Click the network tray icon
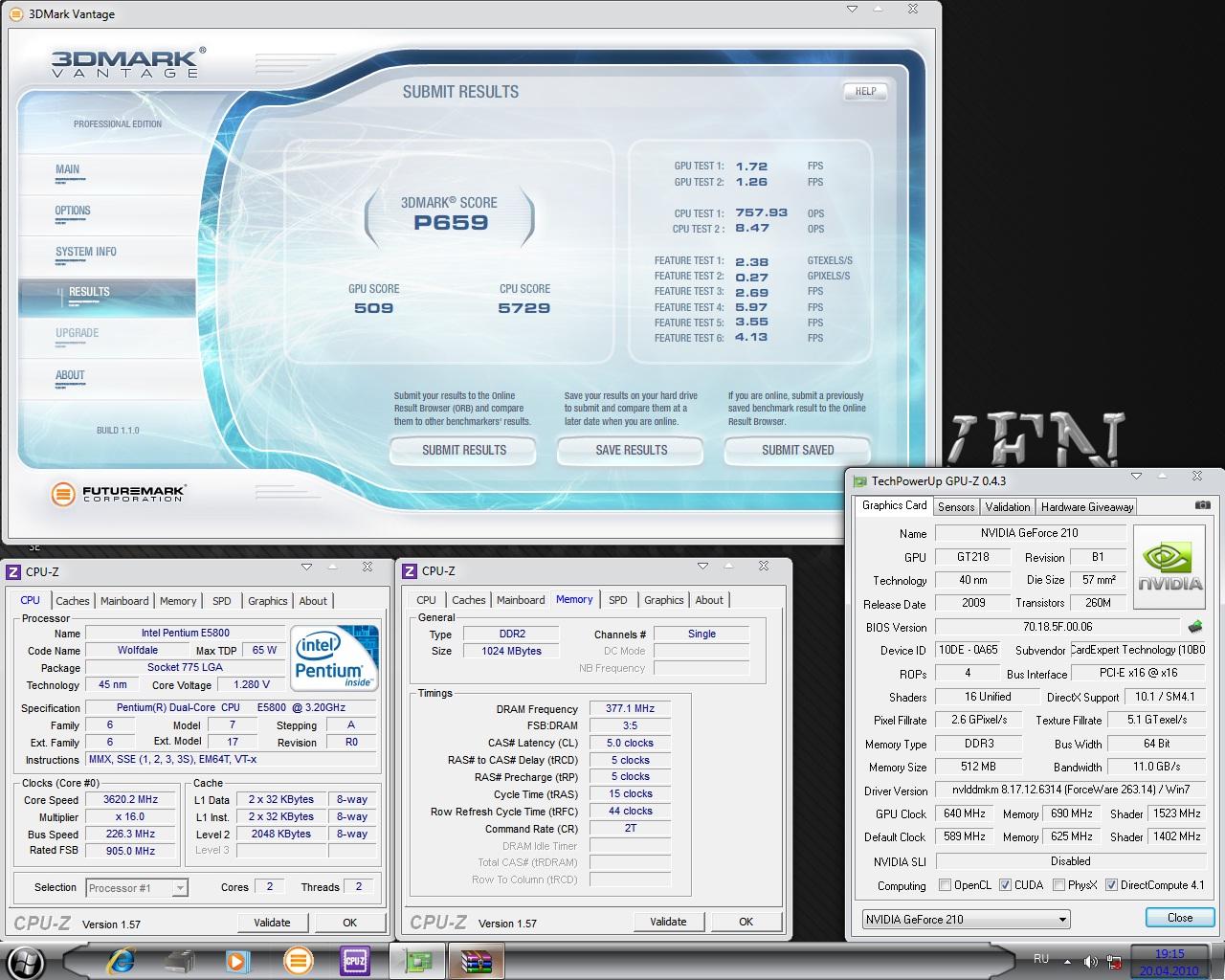 click(x=1114, y=961)
